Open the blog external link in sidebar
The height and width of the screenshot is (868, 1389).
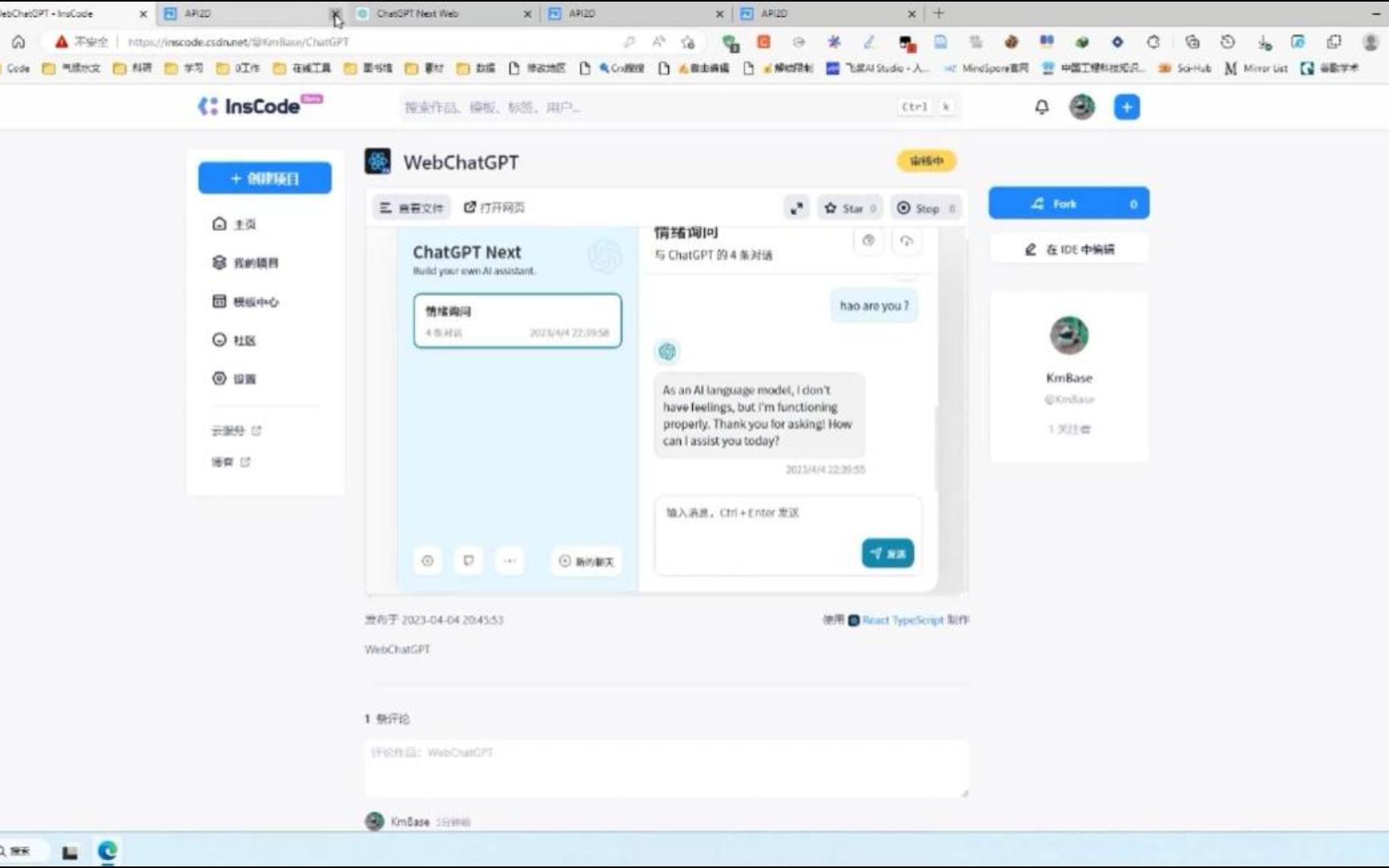(x=231, y=462)
